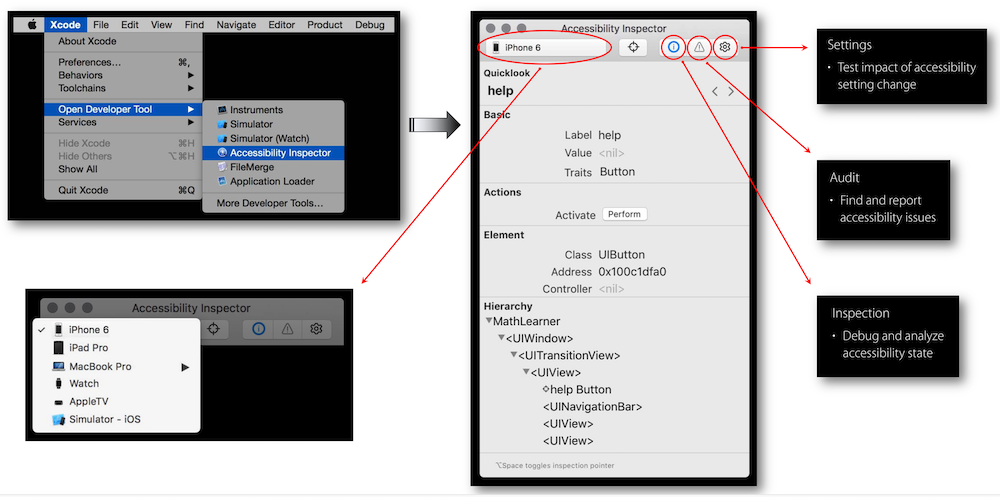
Task: Expand MacBook Pro submenu arrow
Action: click(x=185, y=367)
